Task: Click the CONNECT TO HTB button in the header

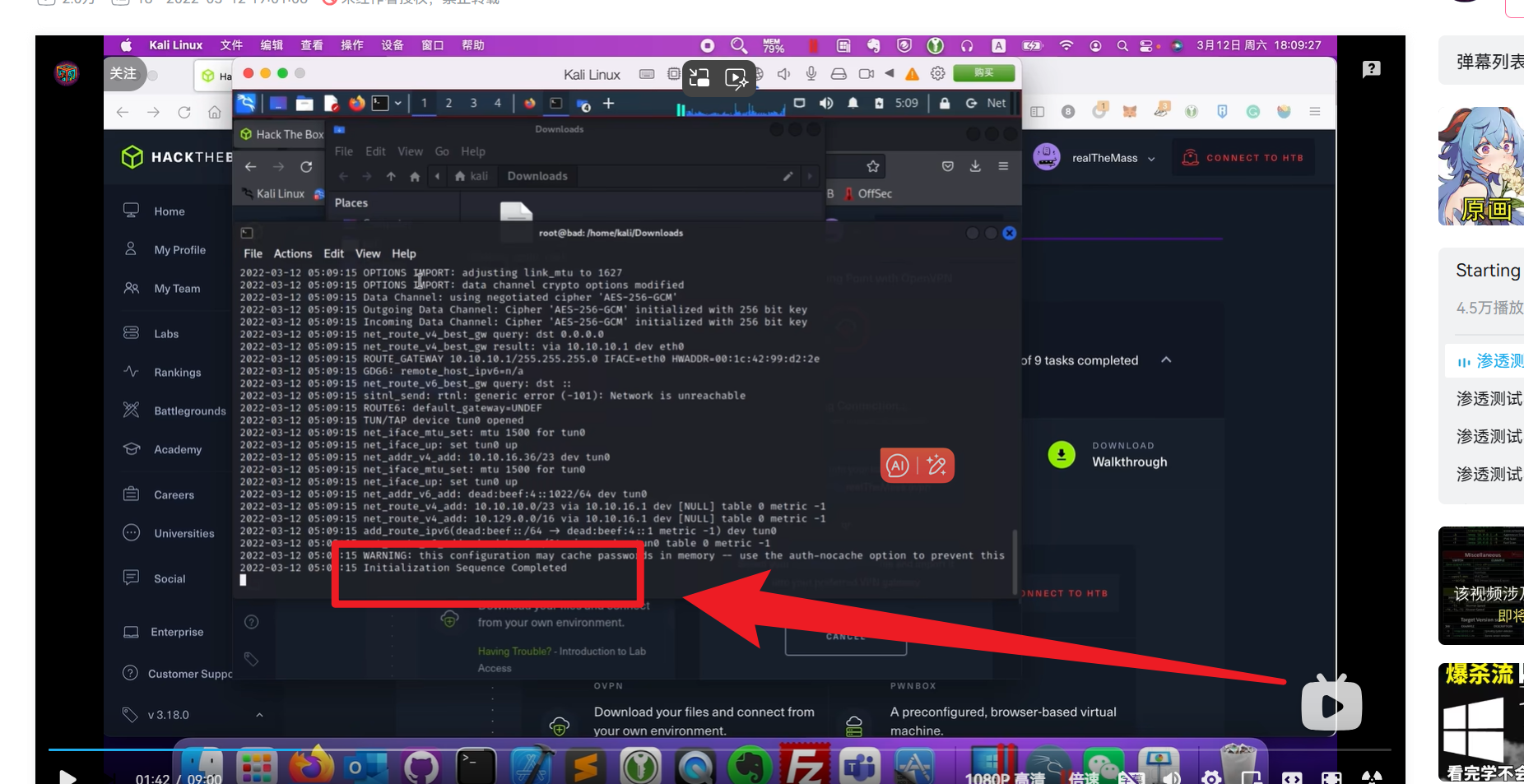Action: (1243, 158)
